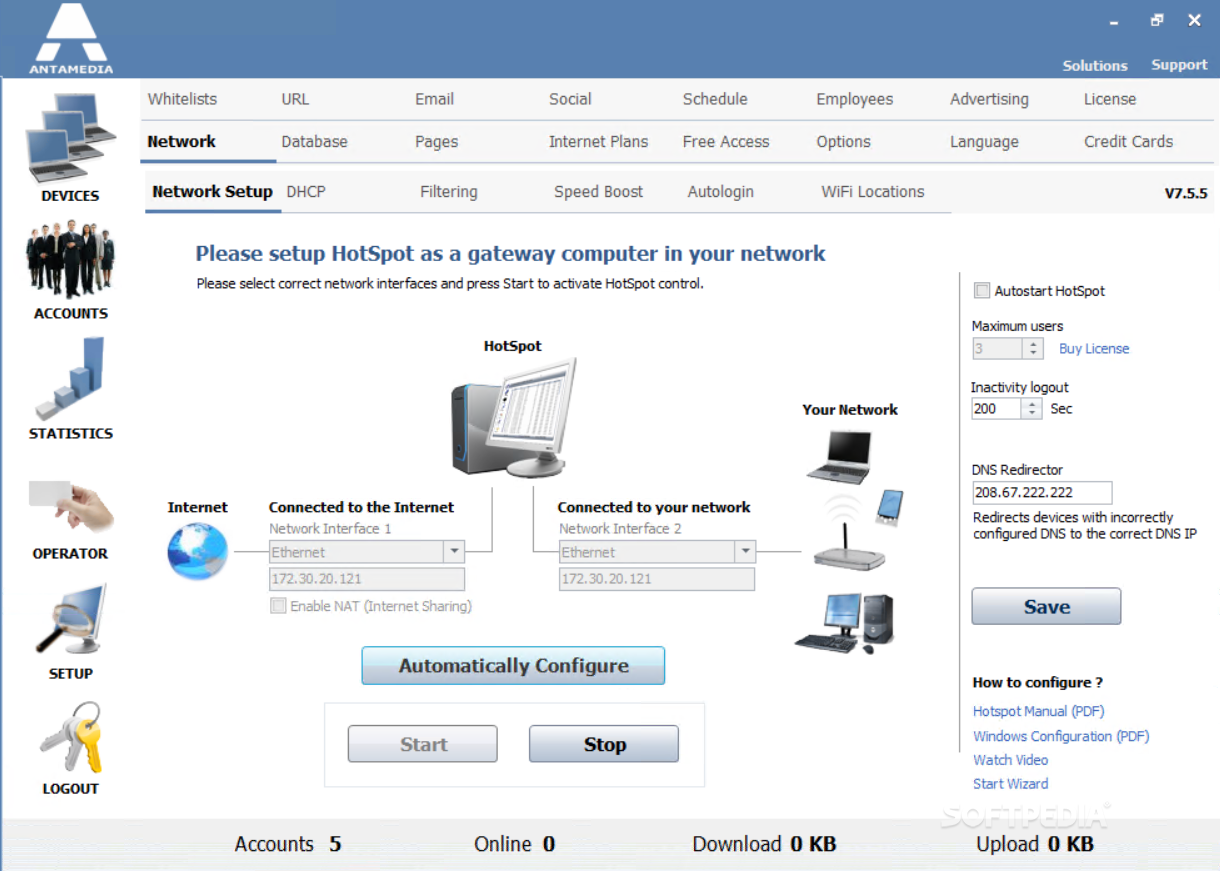The height and width of the screenshot is (871, 1220).
Task: Click the HotSpot computer image
Action: point(513,417)
